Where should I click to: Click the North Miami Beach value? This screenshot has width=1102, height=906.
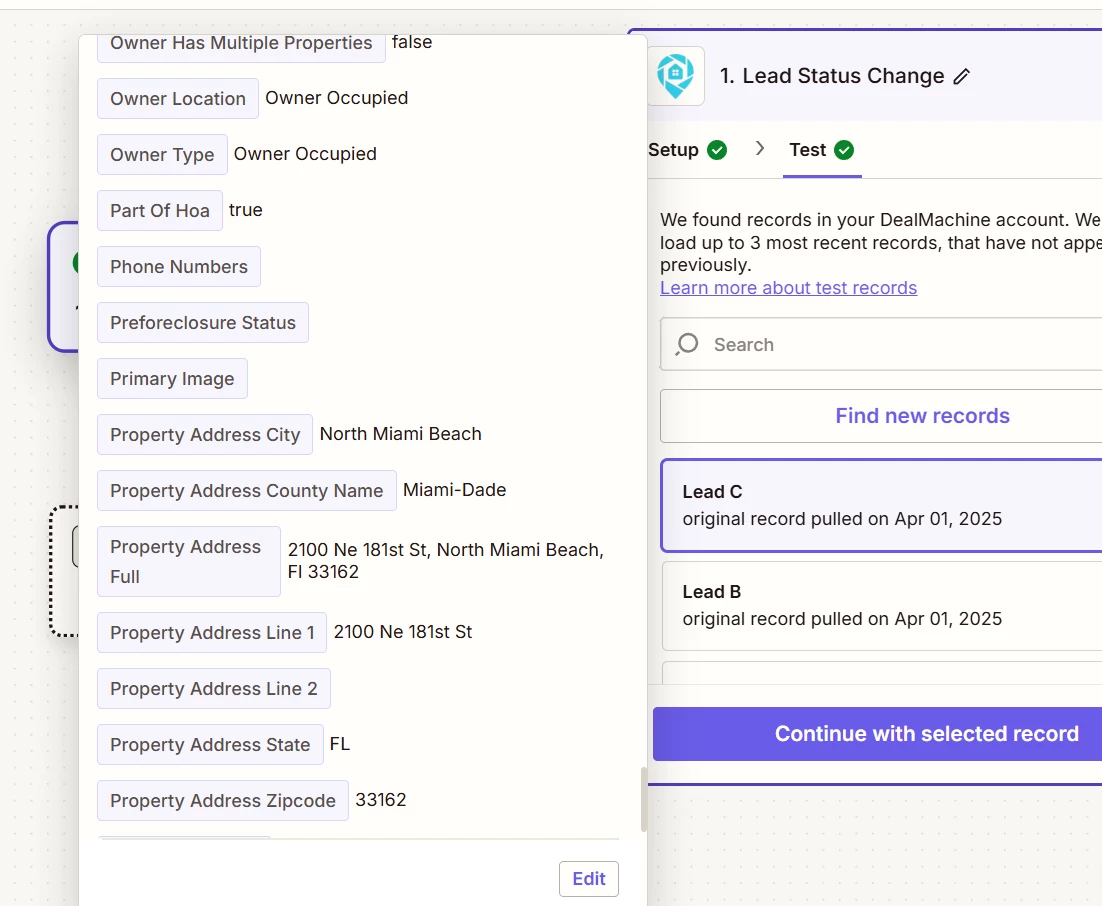pyautogui.click(x=401, y=434)
